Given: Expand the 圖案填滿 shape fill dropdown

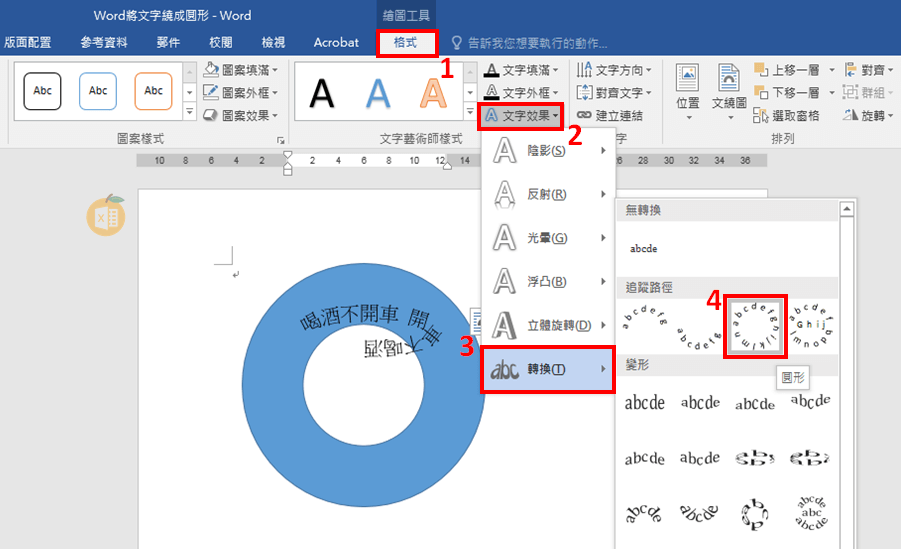Looking at the screenshot, I should 242,70.
